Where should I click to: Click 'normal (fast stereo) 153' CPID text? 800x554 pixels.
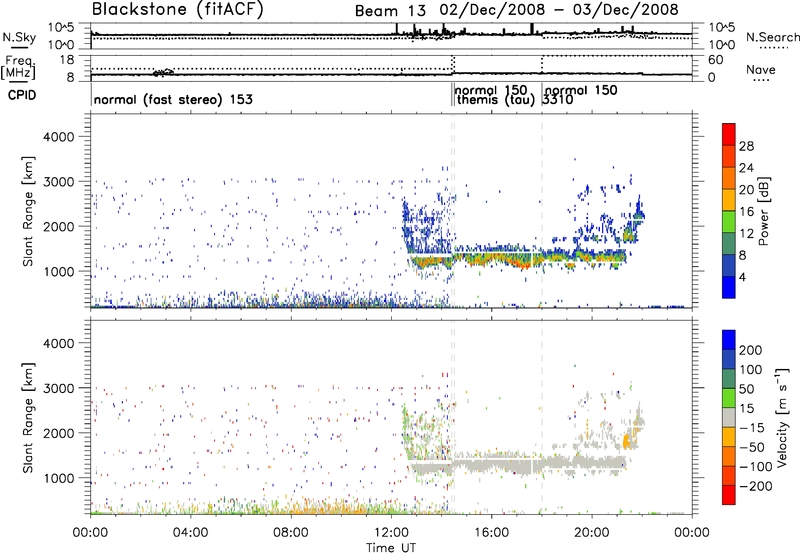173,99
